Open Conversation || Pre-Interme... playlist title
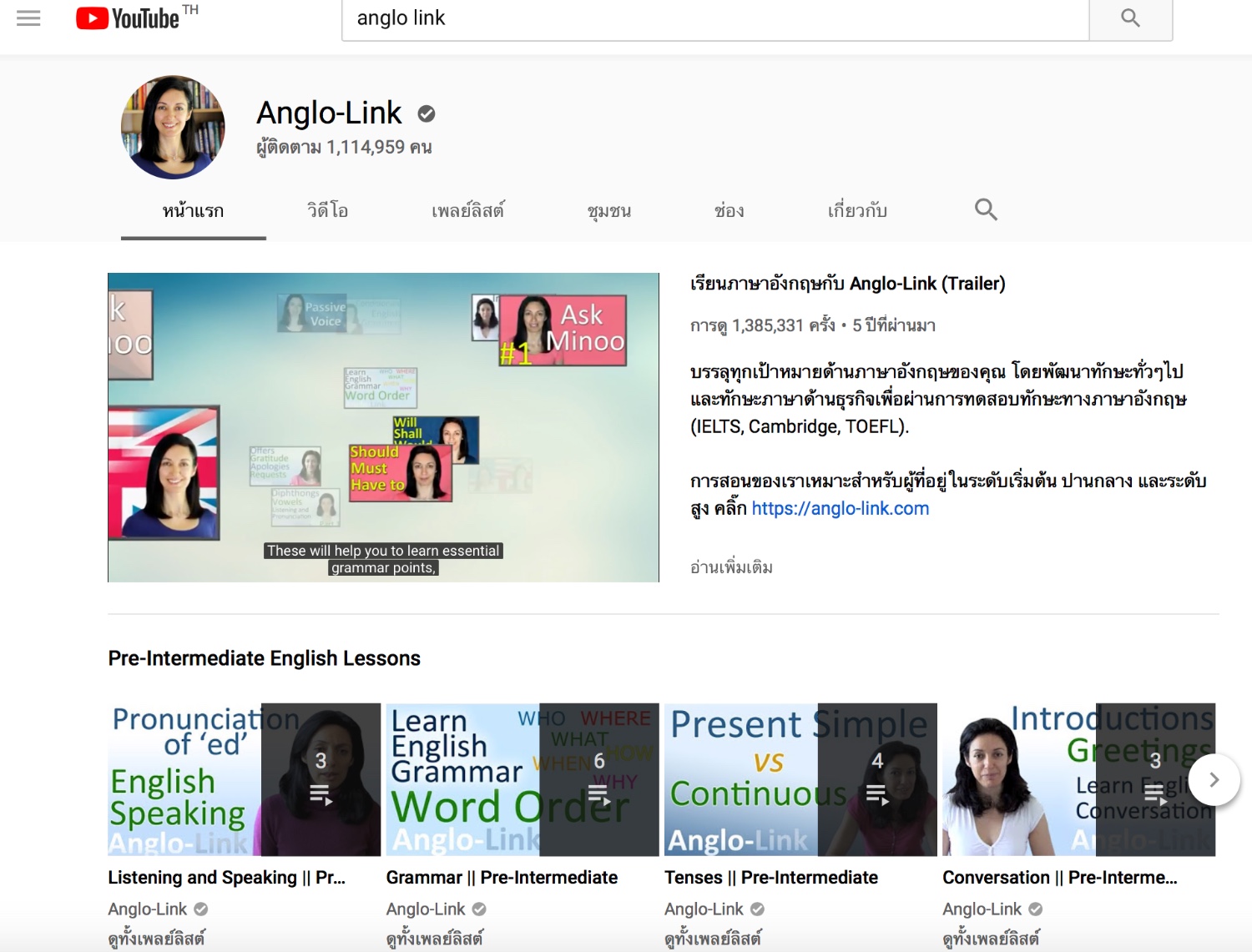The image size is (1252, 952). [1060, 878]
